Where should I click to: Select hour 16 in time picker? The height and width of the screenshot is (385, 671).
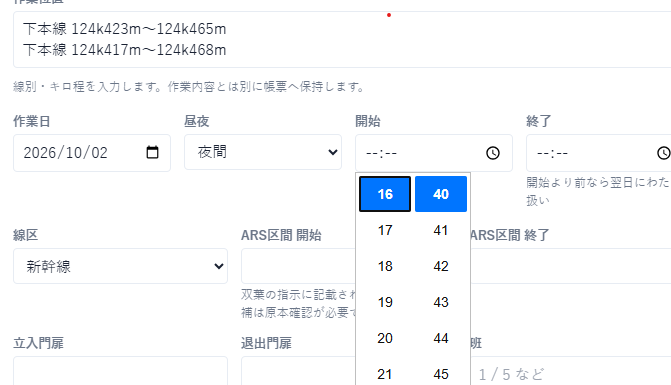tap(385, 194)
